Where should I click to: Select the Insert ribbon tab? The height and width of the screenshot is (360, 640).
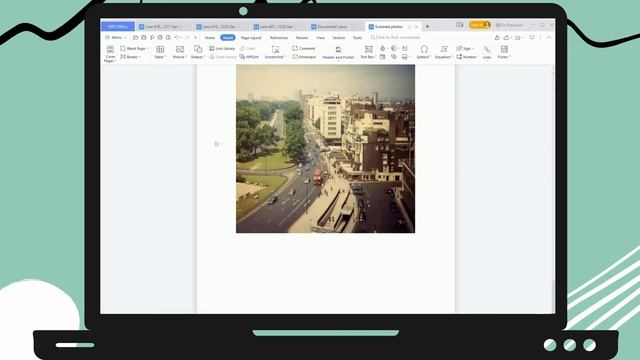pos(228,38)
